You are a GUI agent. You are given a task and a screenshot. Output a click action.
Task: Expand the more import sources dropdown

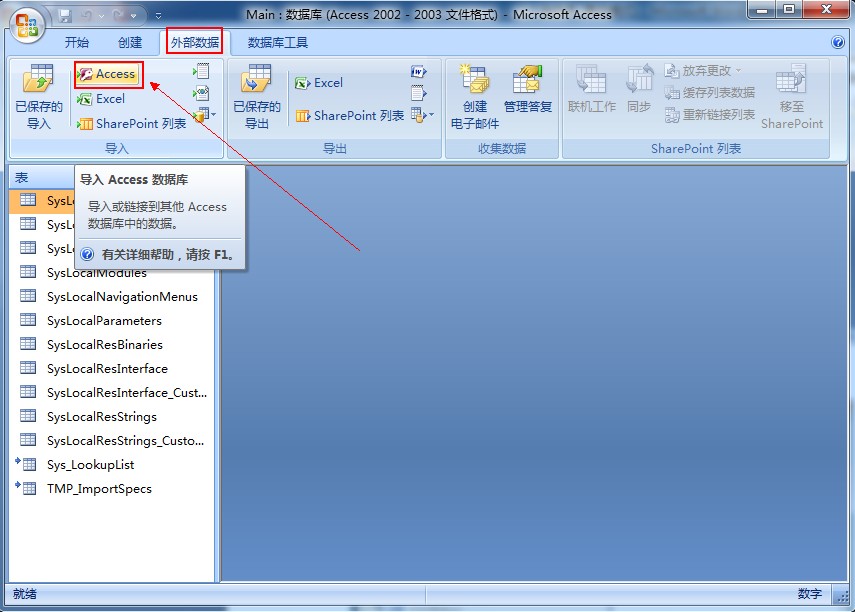click(x=204, y=115)
